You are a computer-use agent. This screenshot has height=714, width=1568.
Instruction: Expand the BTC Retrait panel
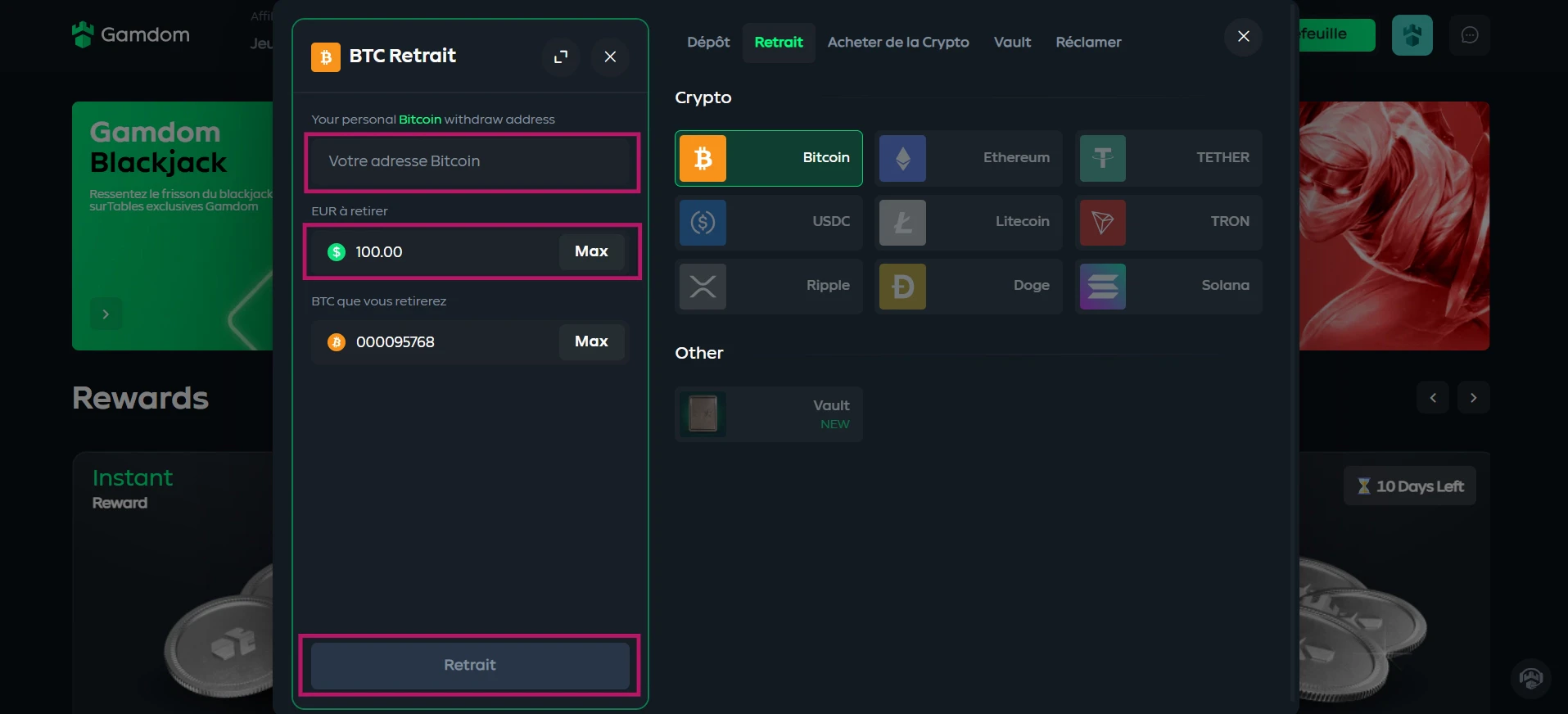561,56
